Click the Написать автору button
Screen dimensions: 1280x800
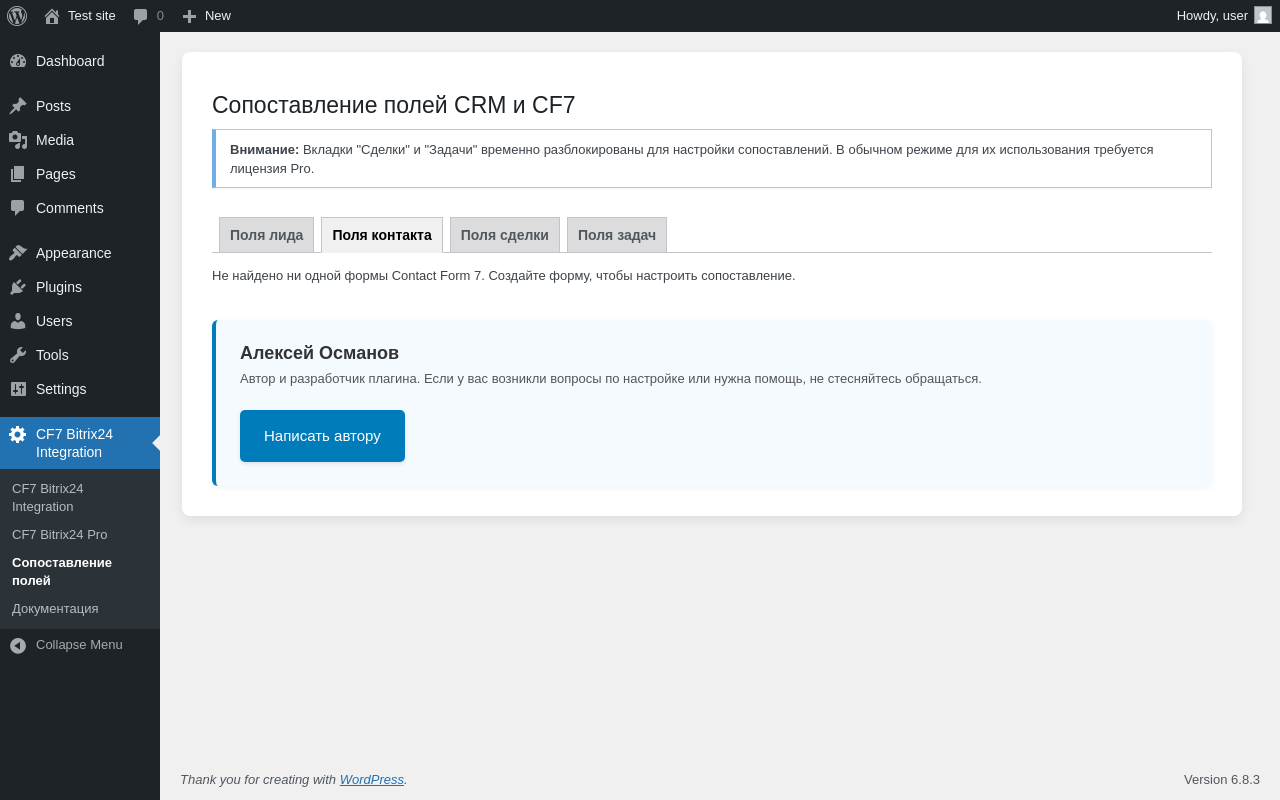322,436
